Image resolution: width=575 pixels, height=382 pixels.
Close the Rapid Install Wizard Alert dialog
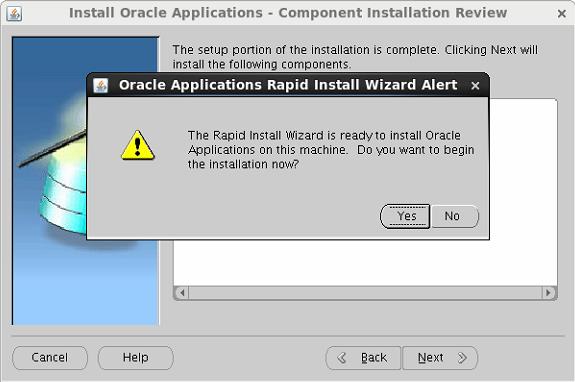tap(475, 86)
